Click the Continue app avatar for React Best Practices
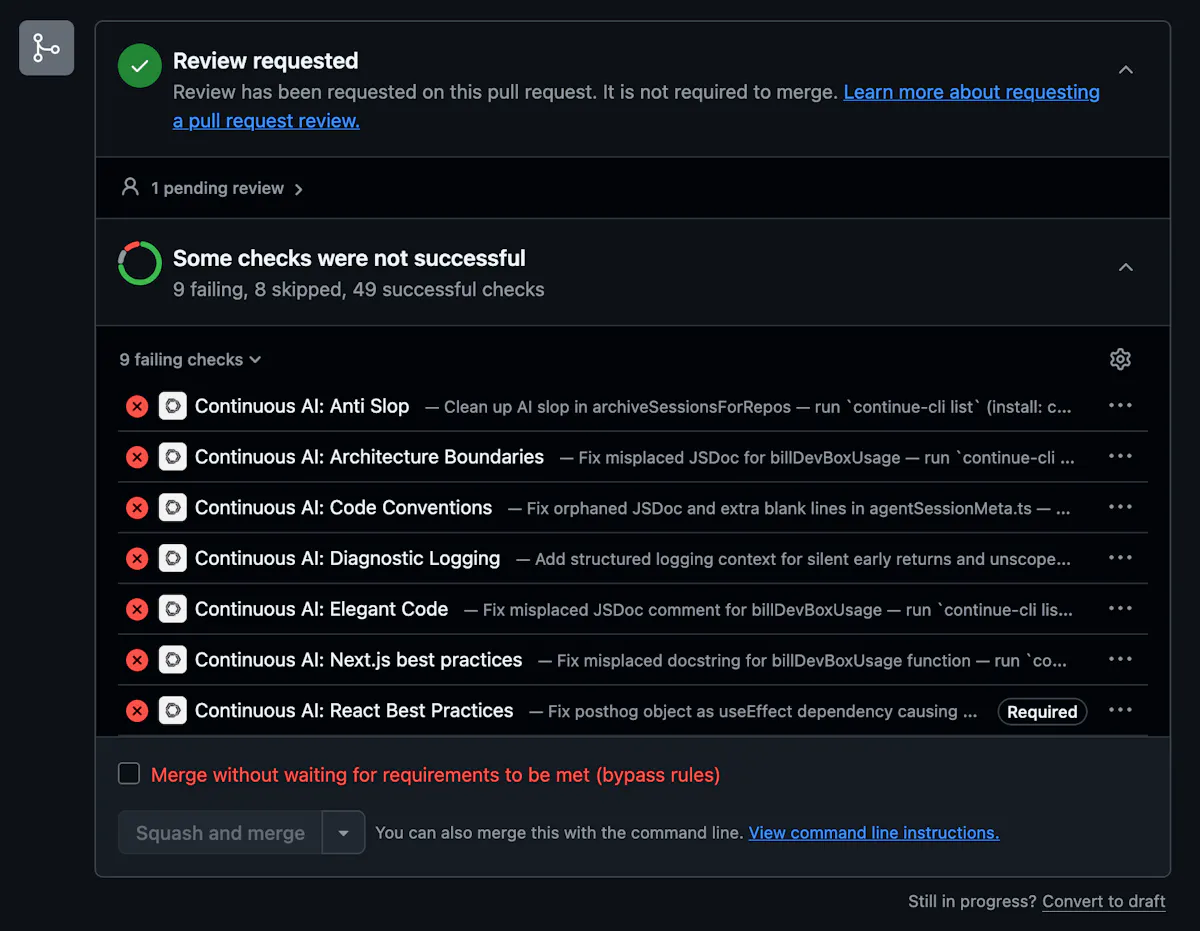This screenshot has width=1200, height=931. (173, 711)
